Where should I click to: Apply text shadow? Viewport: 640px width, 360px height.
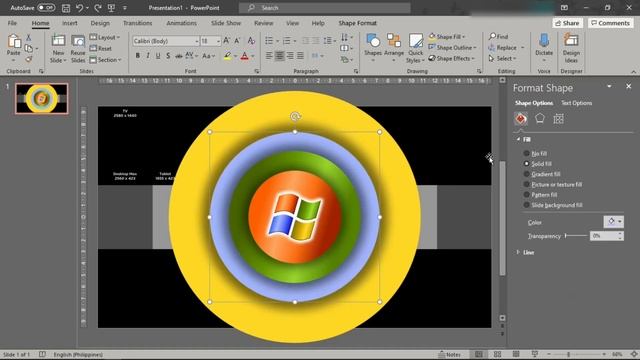168,56
